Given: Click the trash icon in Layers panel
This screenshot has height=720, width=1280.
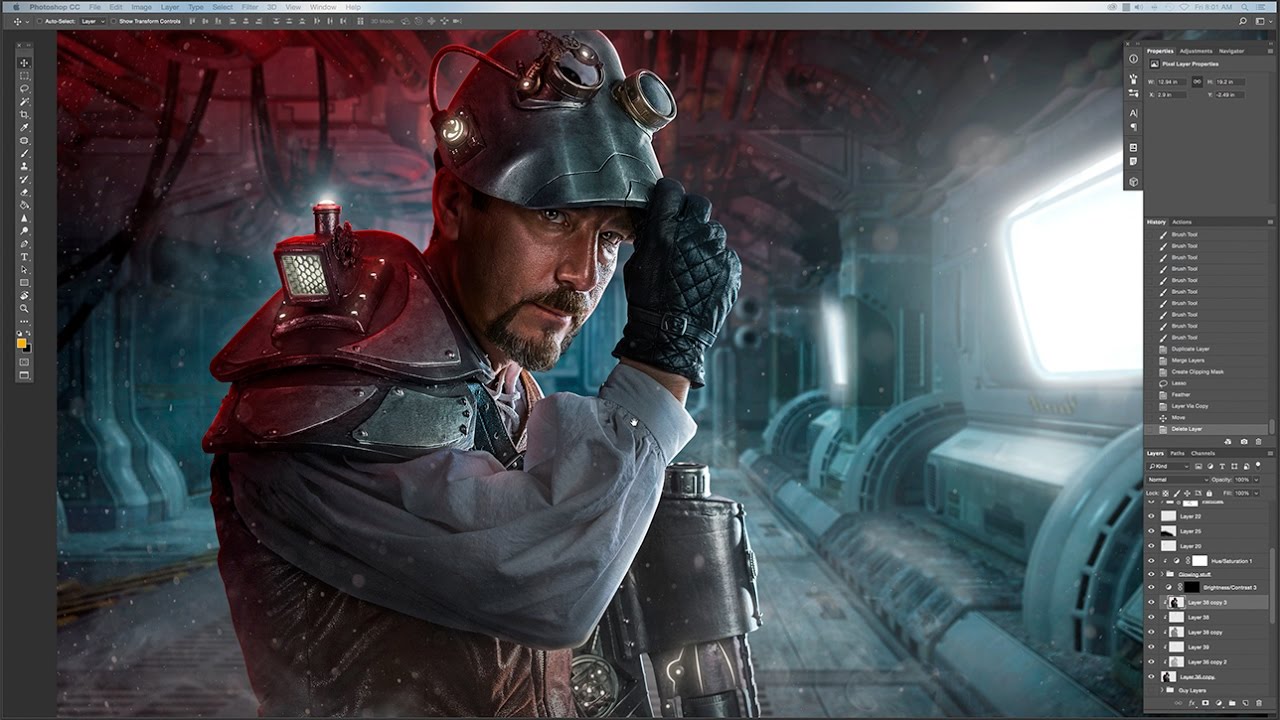Looking at the screenshot, I should (1259, 703).
